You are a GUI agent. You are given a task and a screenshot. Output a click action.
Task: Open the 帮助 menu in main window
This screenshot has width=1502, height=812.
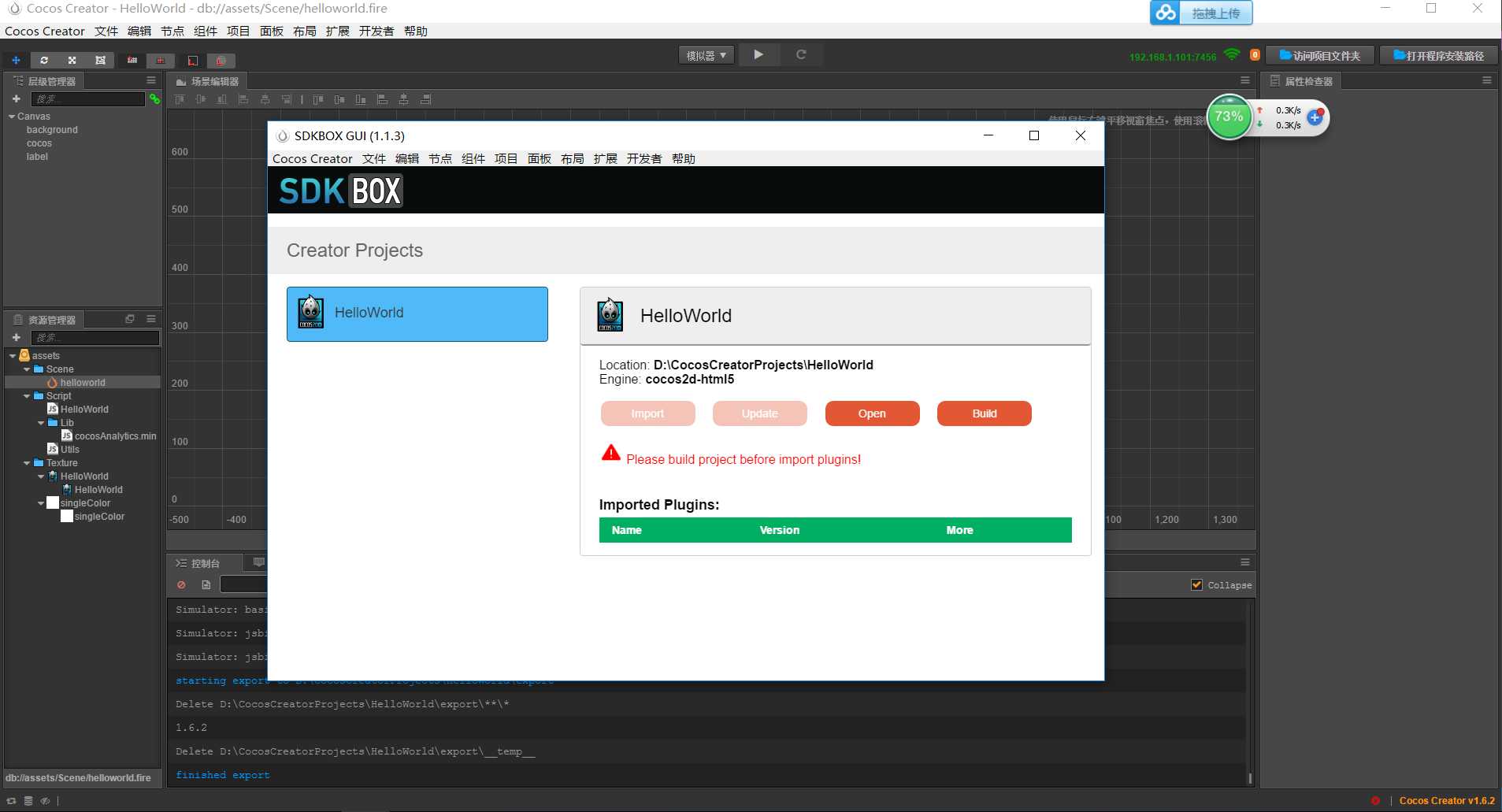click(x=415, y=31)
